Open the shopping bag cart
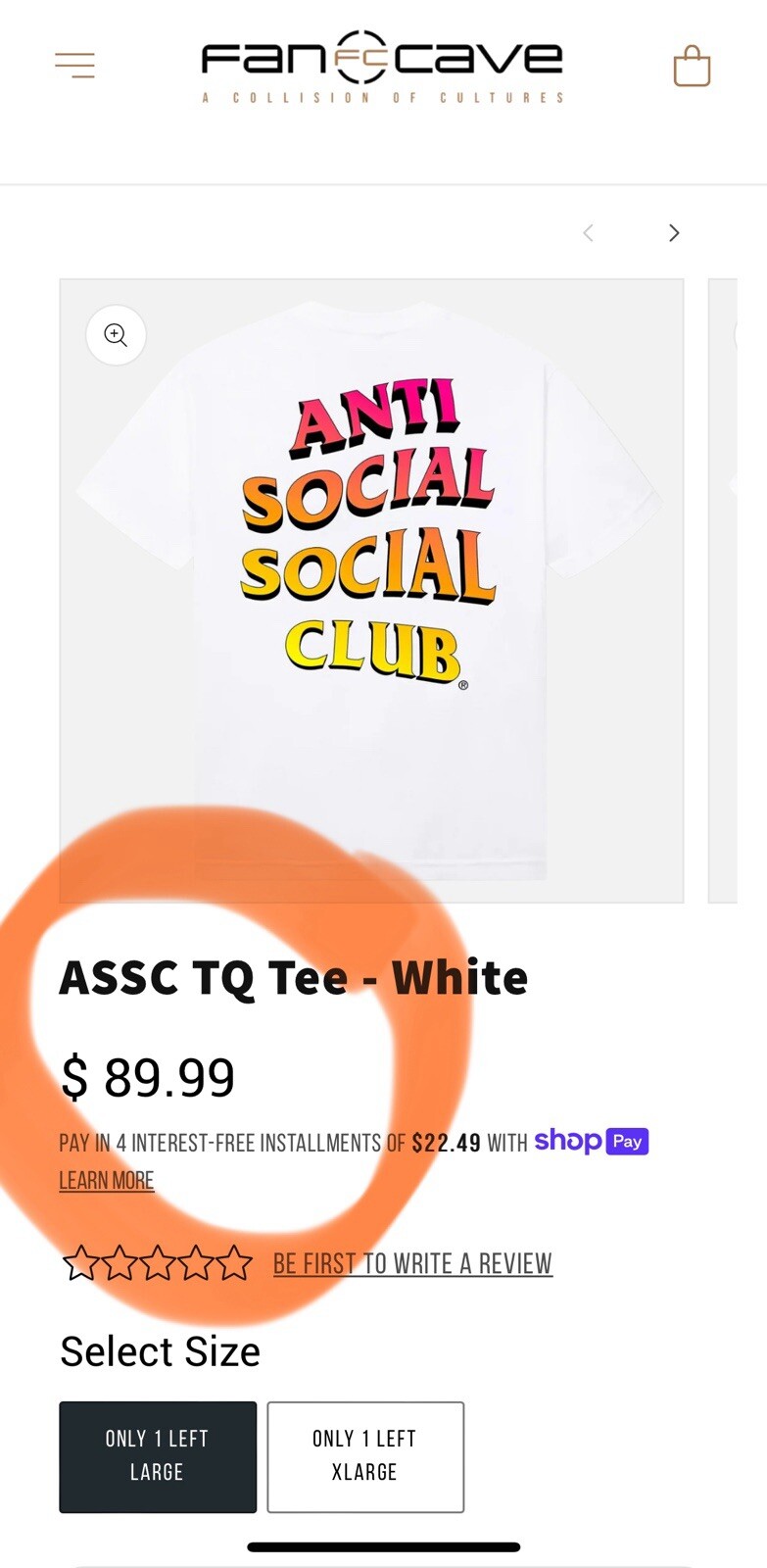 click(x=692, y=67)
